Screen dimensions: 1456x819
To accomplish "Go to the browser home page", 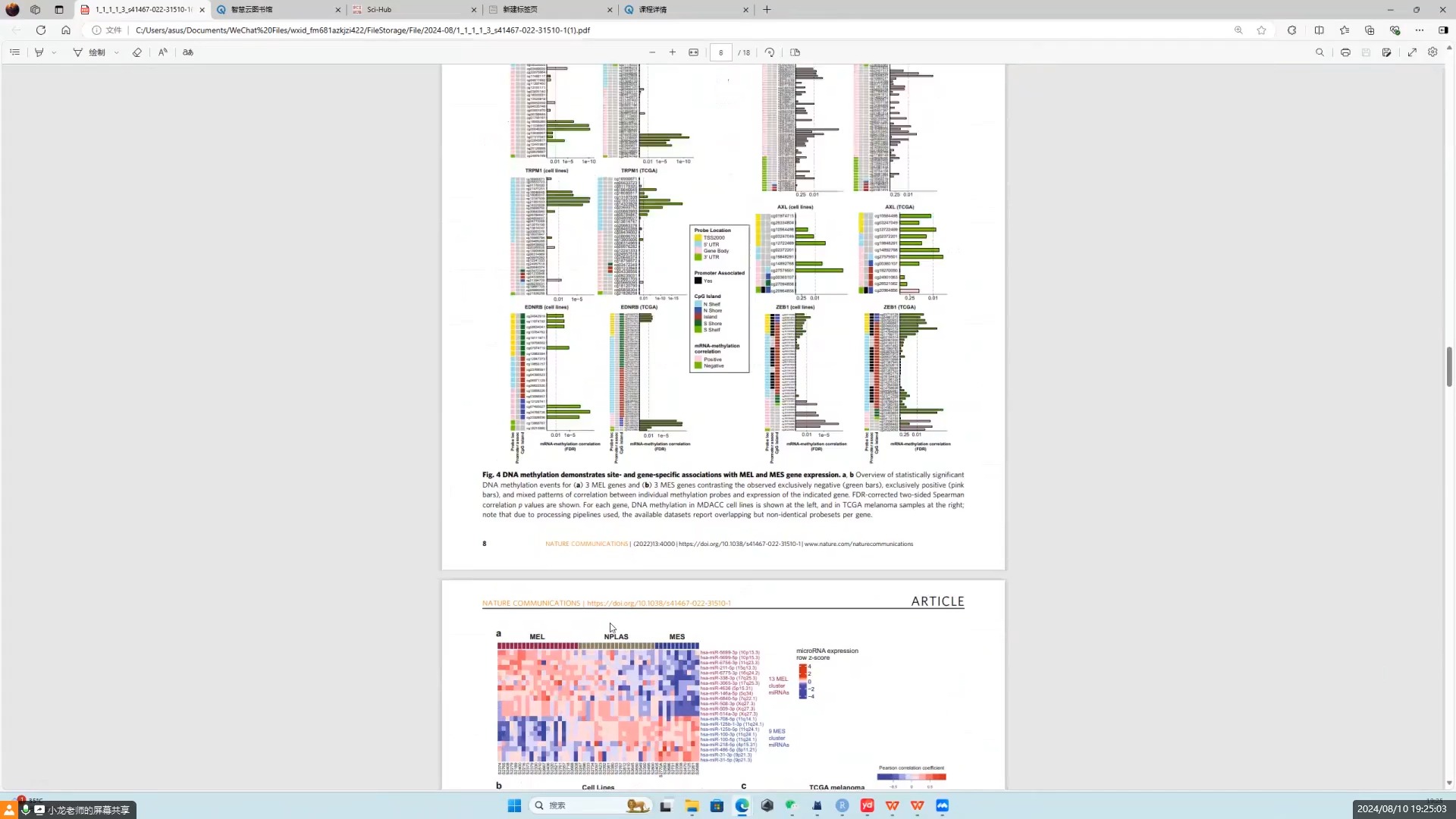I will [x=66, y=30].
